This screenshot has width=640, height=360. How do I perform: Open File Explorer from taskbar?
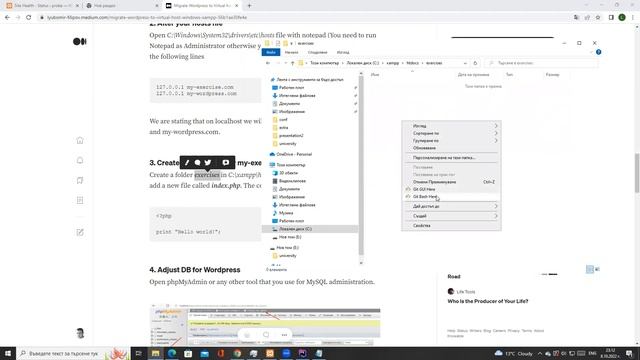[156, 353]
